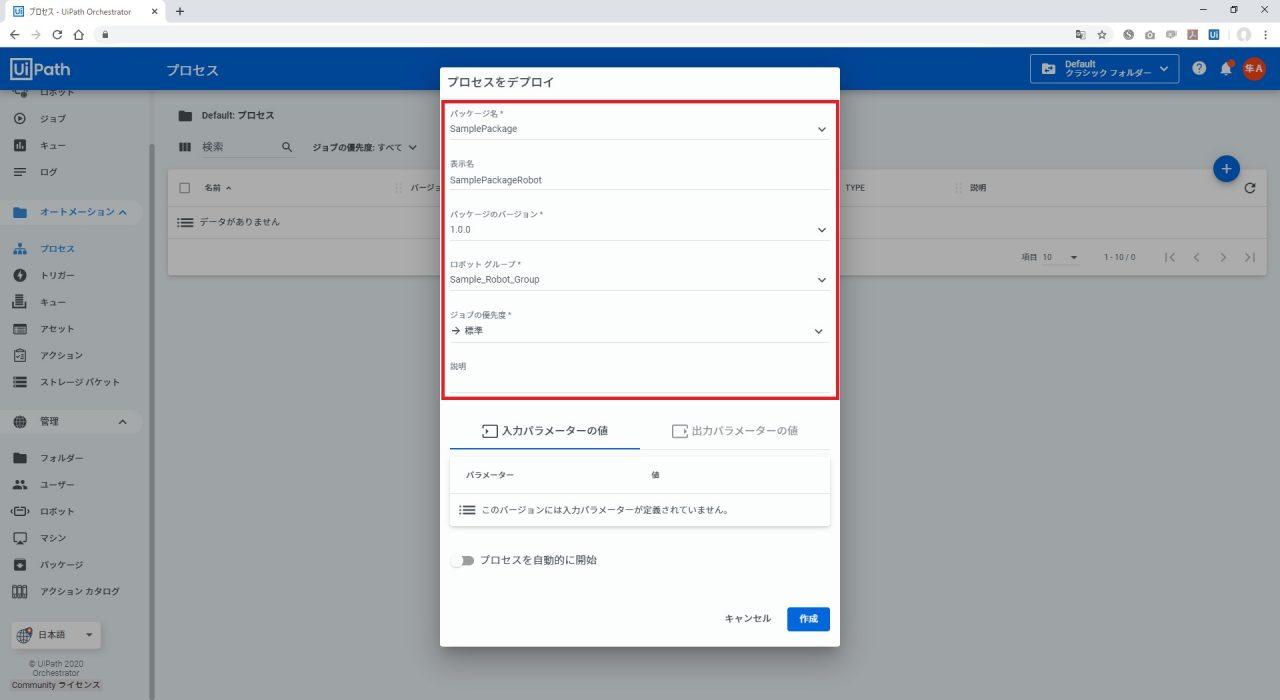Reload the browser page
This screenshot has height=700, width=1280.
coord(57,34)
